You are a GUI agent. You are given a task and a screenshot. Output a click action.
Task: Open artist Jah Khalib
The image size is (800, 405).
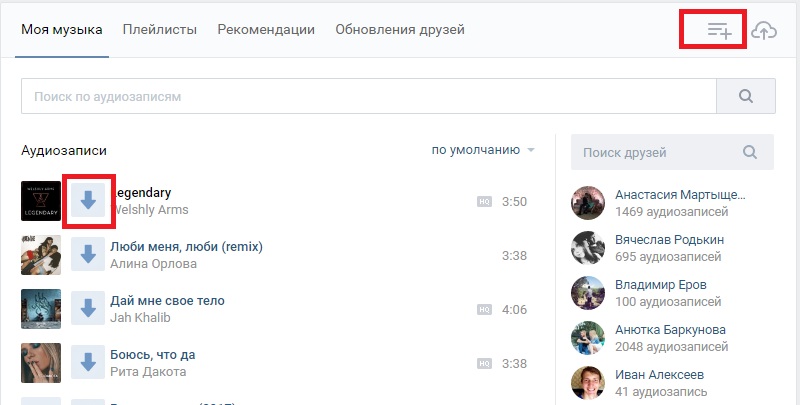click(140, 318)
